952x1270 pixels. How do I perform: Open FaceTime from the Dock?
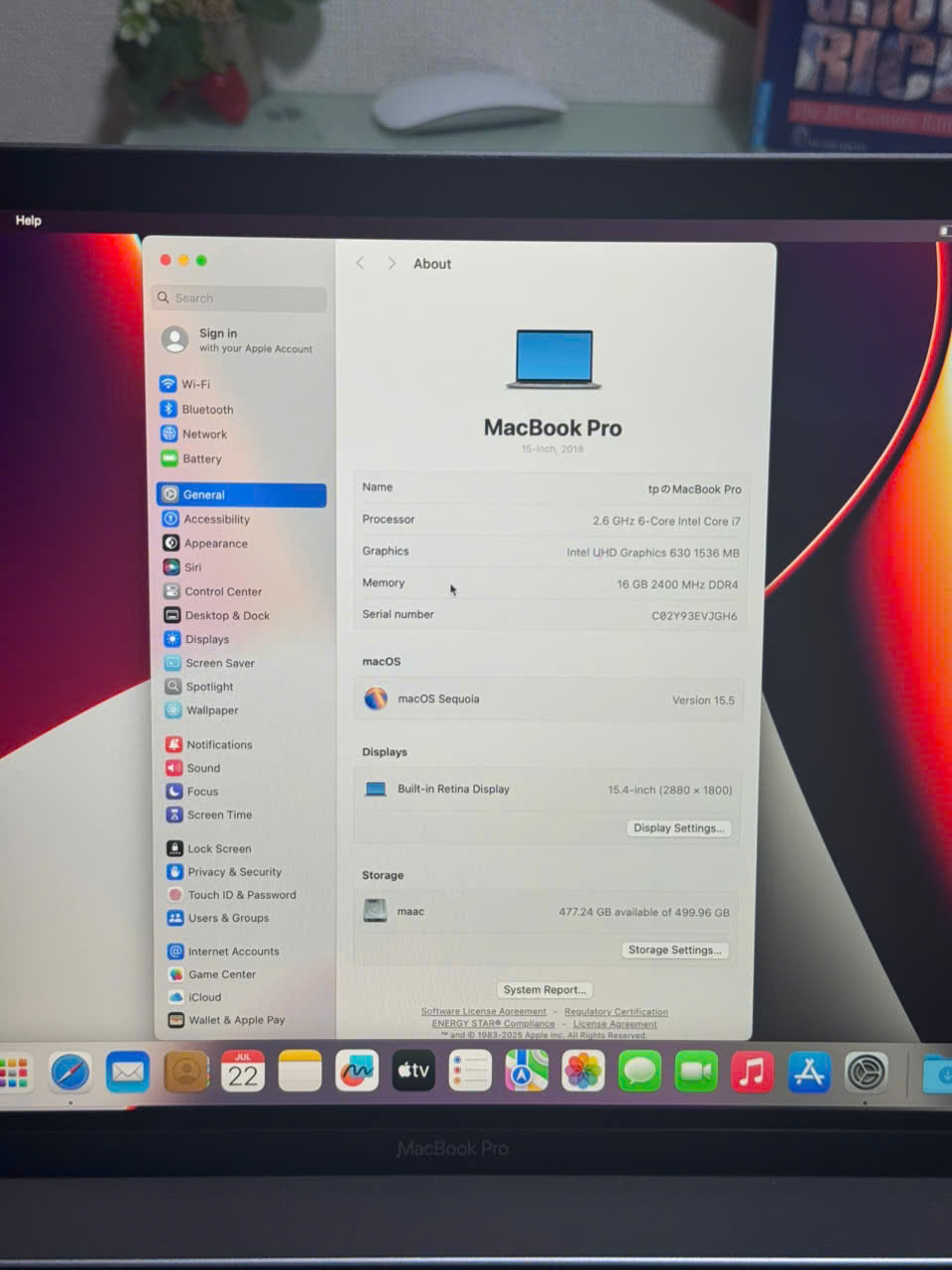coord(696,1072)
